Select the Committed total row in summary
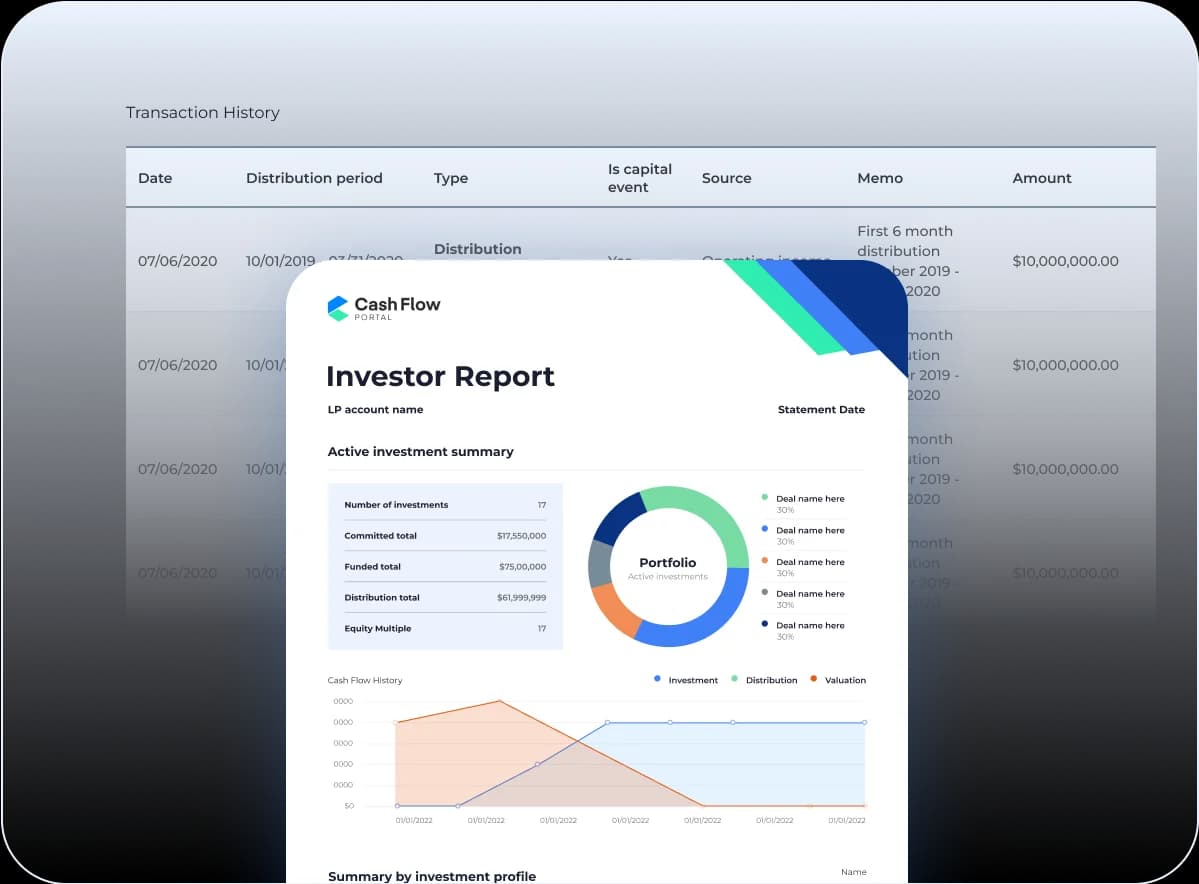 [x=445, y=536]
